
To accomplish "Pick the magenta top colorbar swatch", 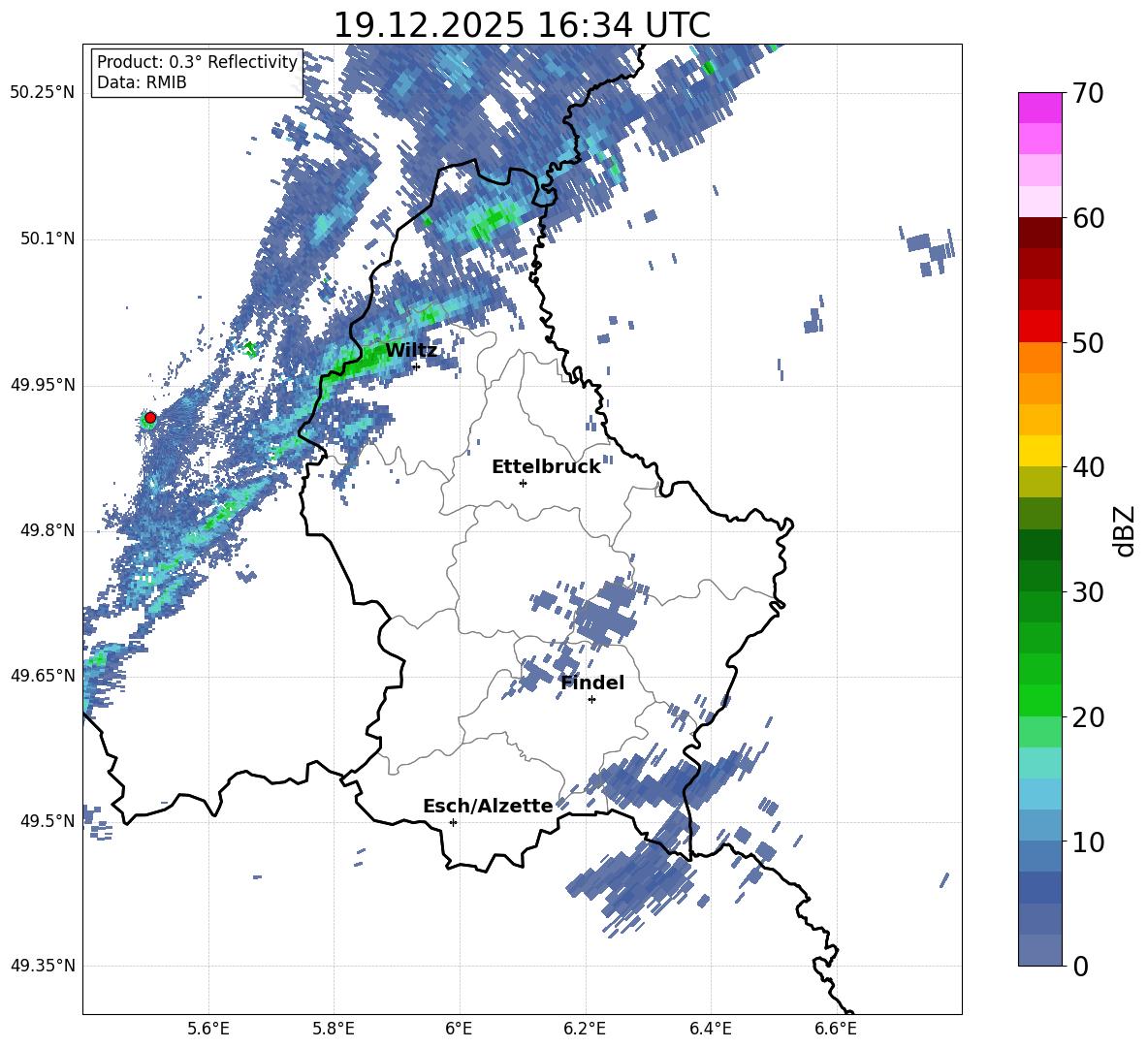I will 1039,109.
